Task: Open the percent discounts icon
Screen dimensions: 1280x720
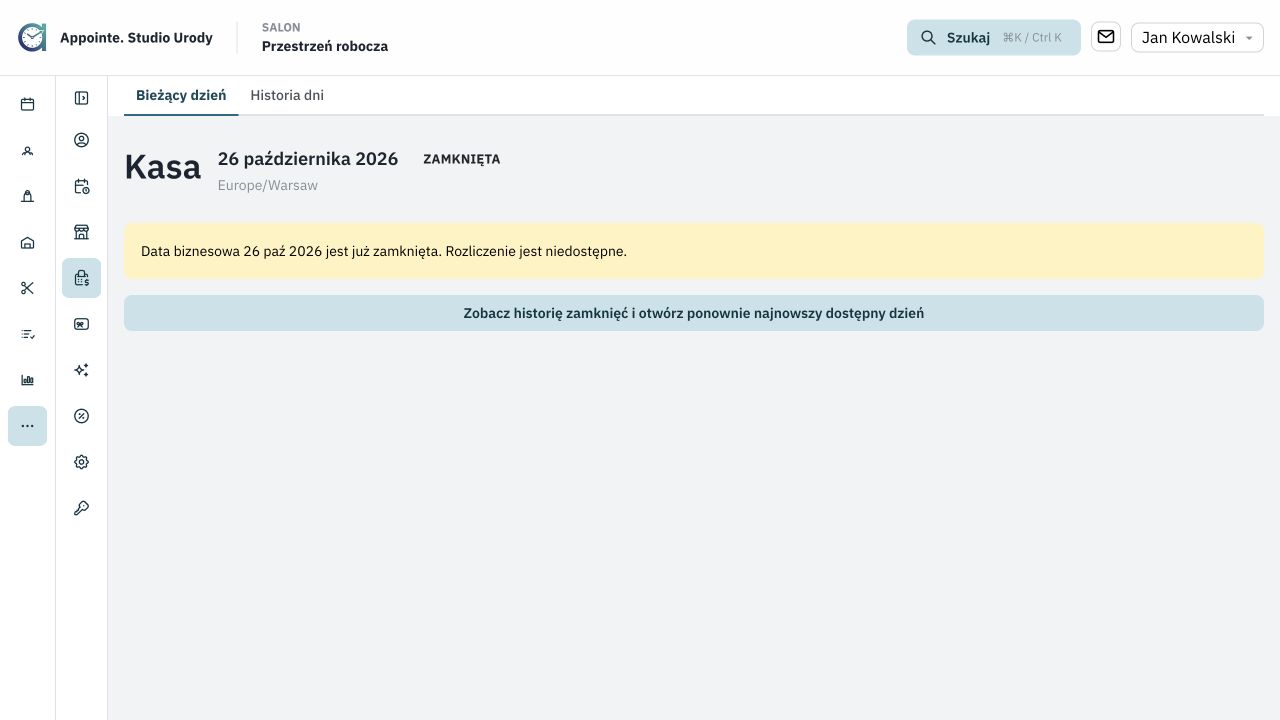Action: pyautogui.click(x=81, y=416)
